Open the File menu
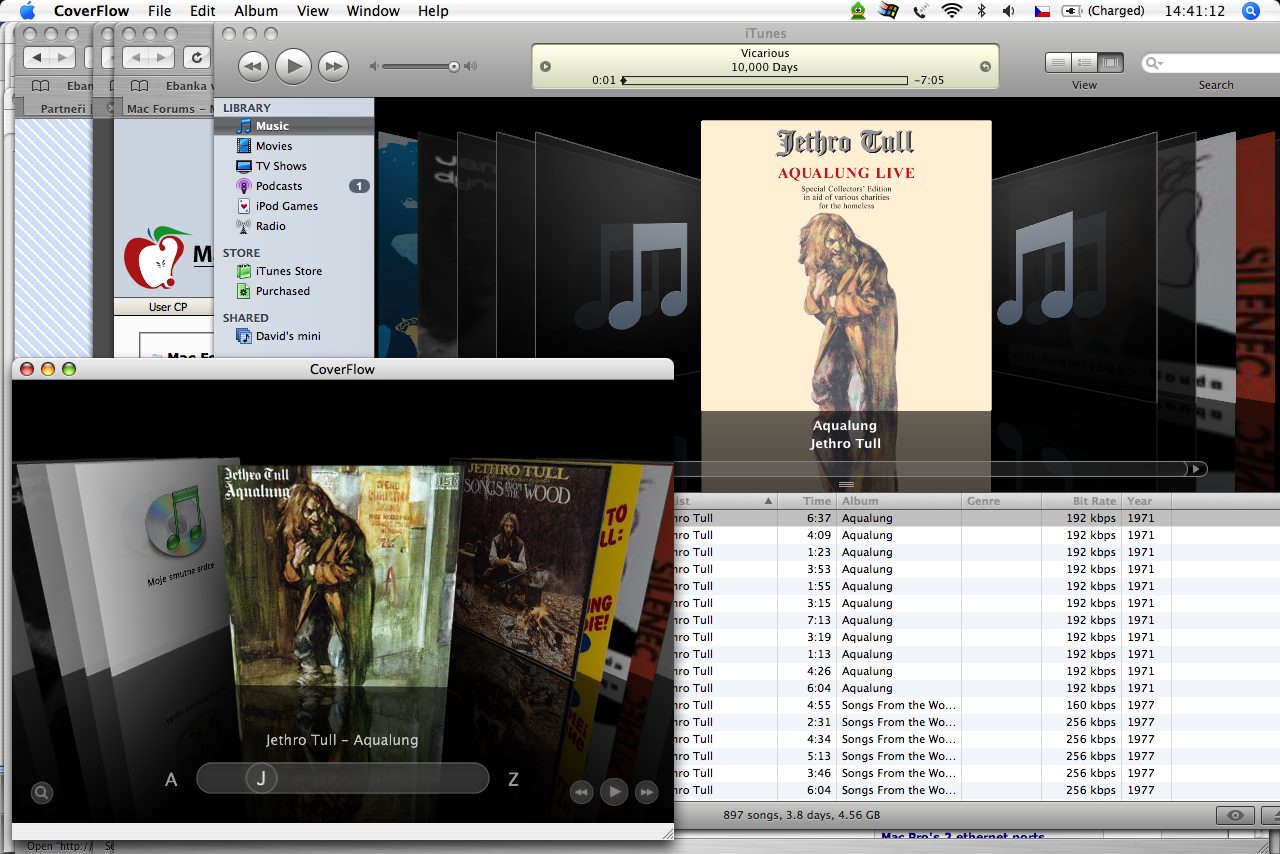 (x=159, y=11)
